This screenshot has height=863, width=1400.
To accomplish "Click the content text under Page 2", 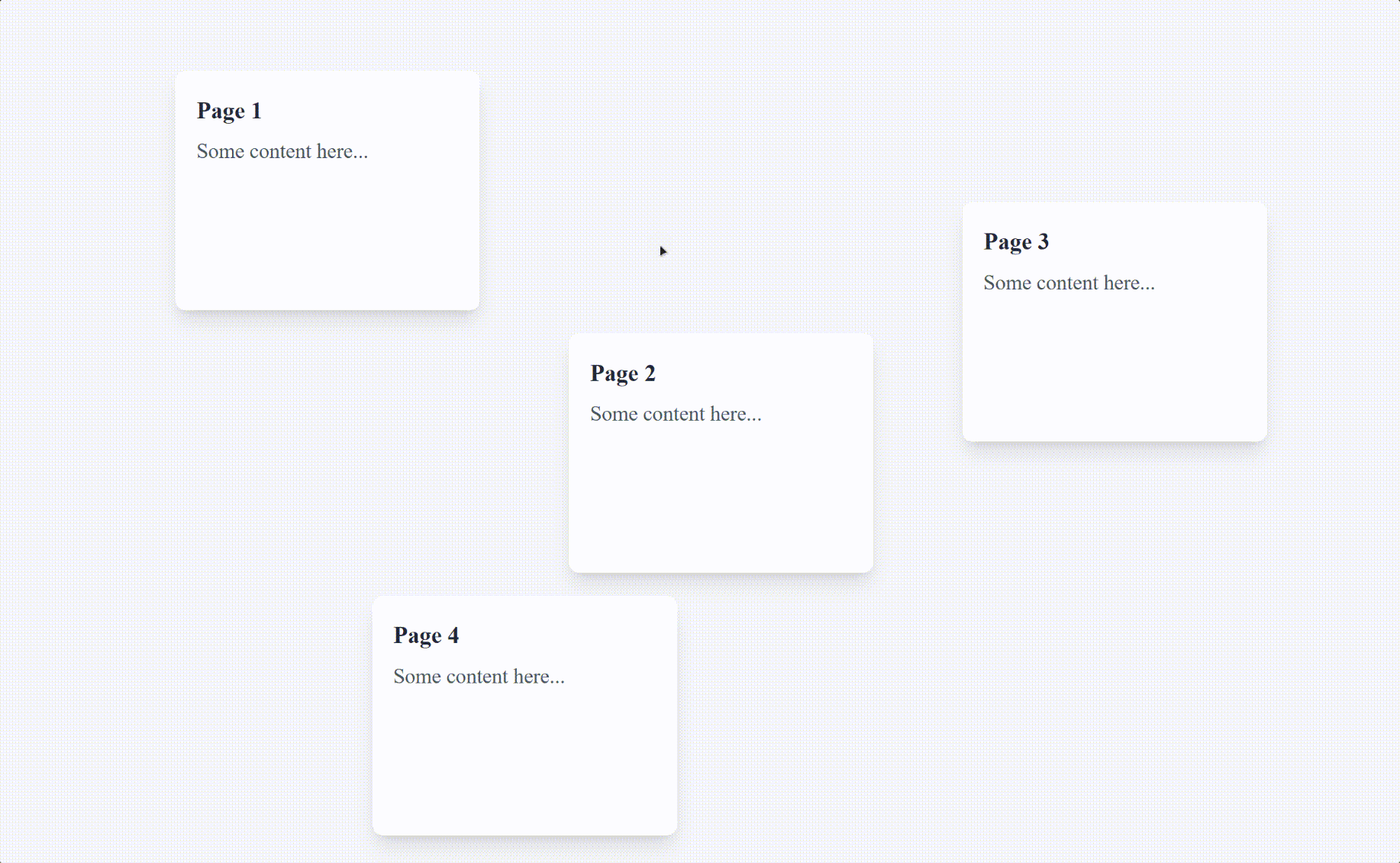I will point(676,414).
